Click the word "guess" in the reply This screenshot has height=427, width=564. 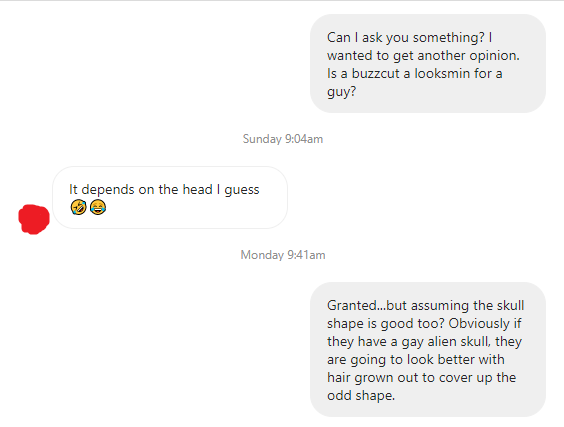pyautogui.click(x=242, y=190)
